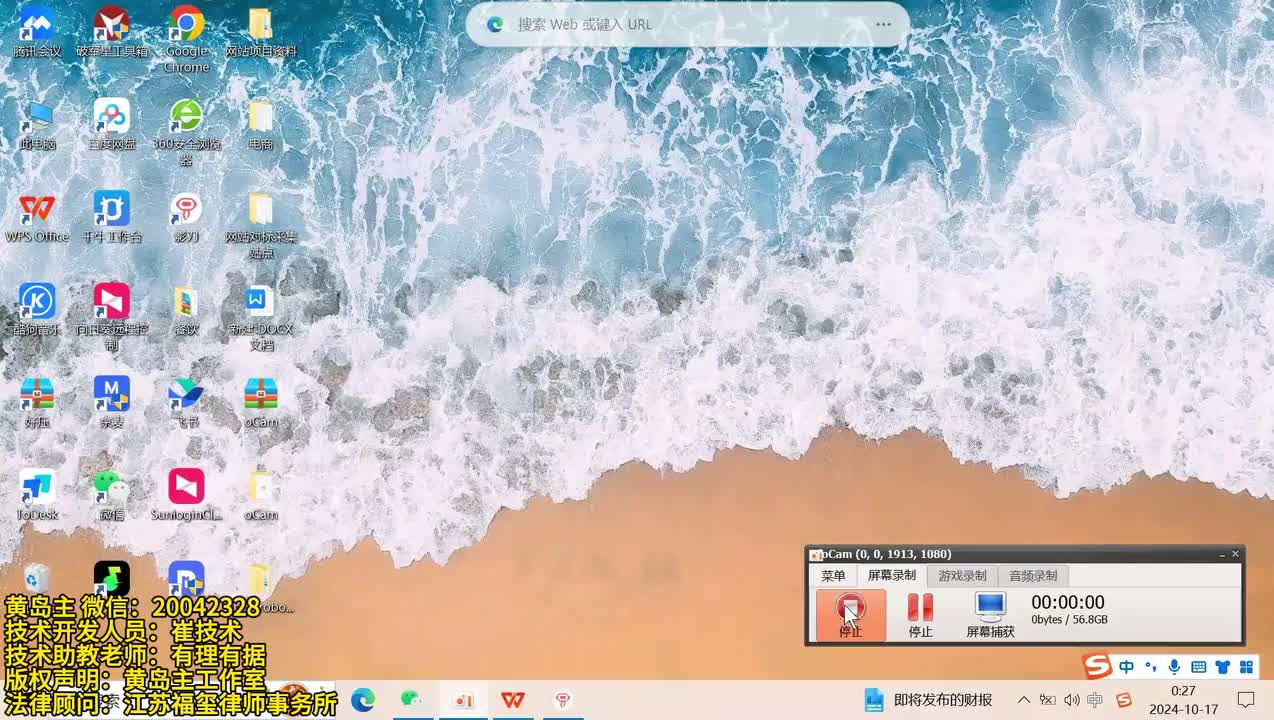Switch to the 游戏录制 tab in oCam
1274x720 pixels.
[962, 576]
